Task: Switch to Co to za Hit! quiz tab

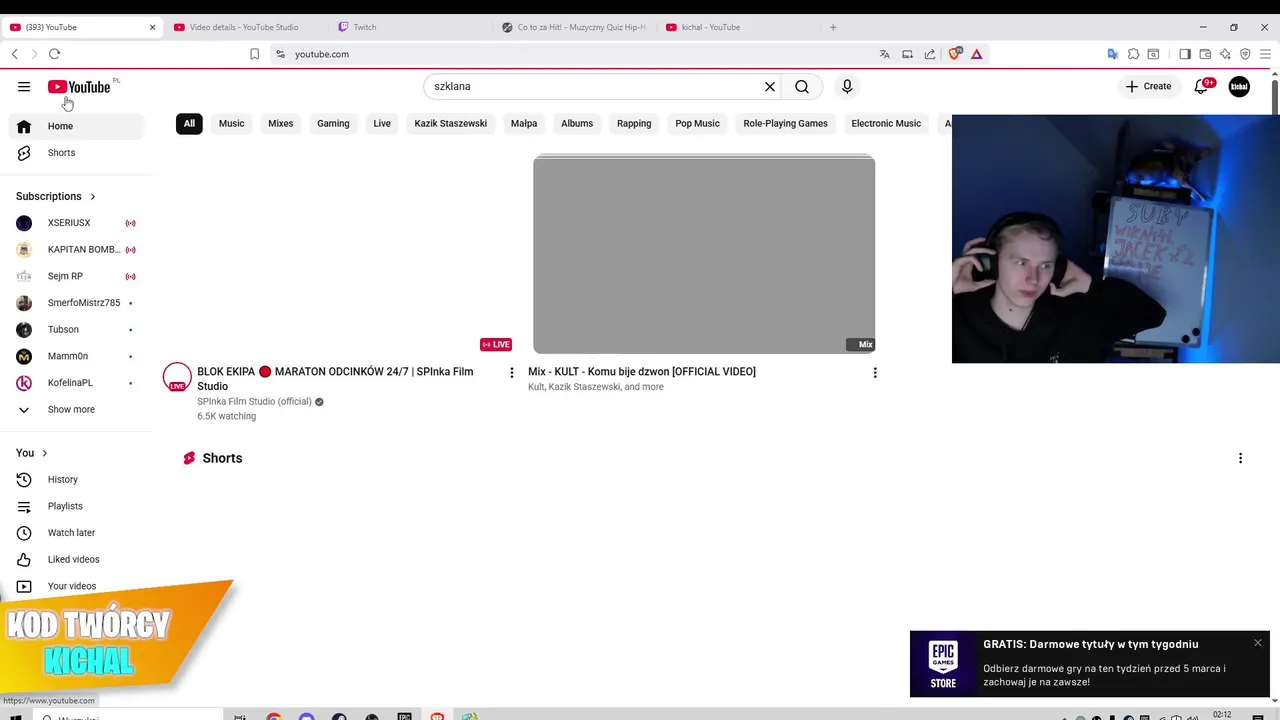Action: [576, 27]
